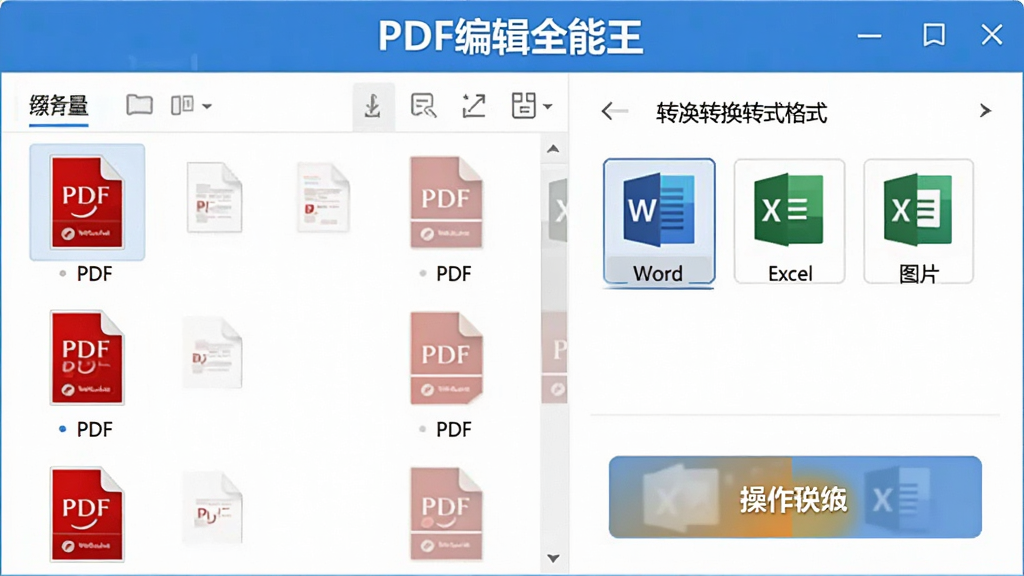Viewport: 1024px width, 576px height.
Task: Open the folder icon in the toolbar
Action: [139, 104]
